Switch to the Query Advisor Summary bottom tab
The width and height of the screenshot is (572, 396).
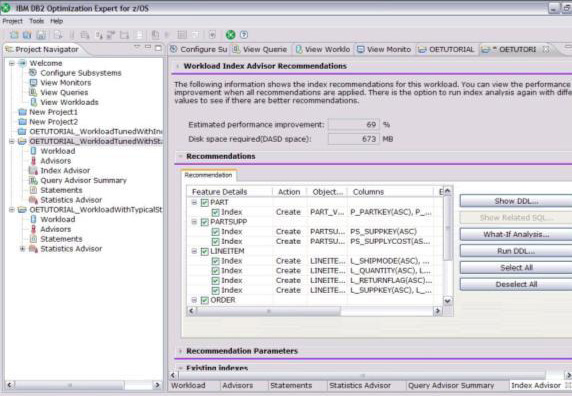(451, 385)
